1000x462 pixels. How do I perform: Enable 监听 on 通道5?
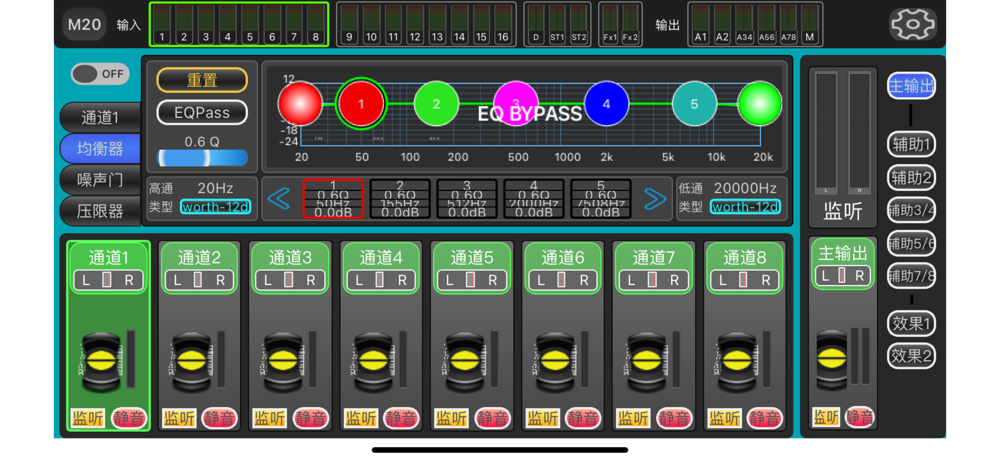coord(452,419)
